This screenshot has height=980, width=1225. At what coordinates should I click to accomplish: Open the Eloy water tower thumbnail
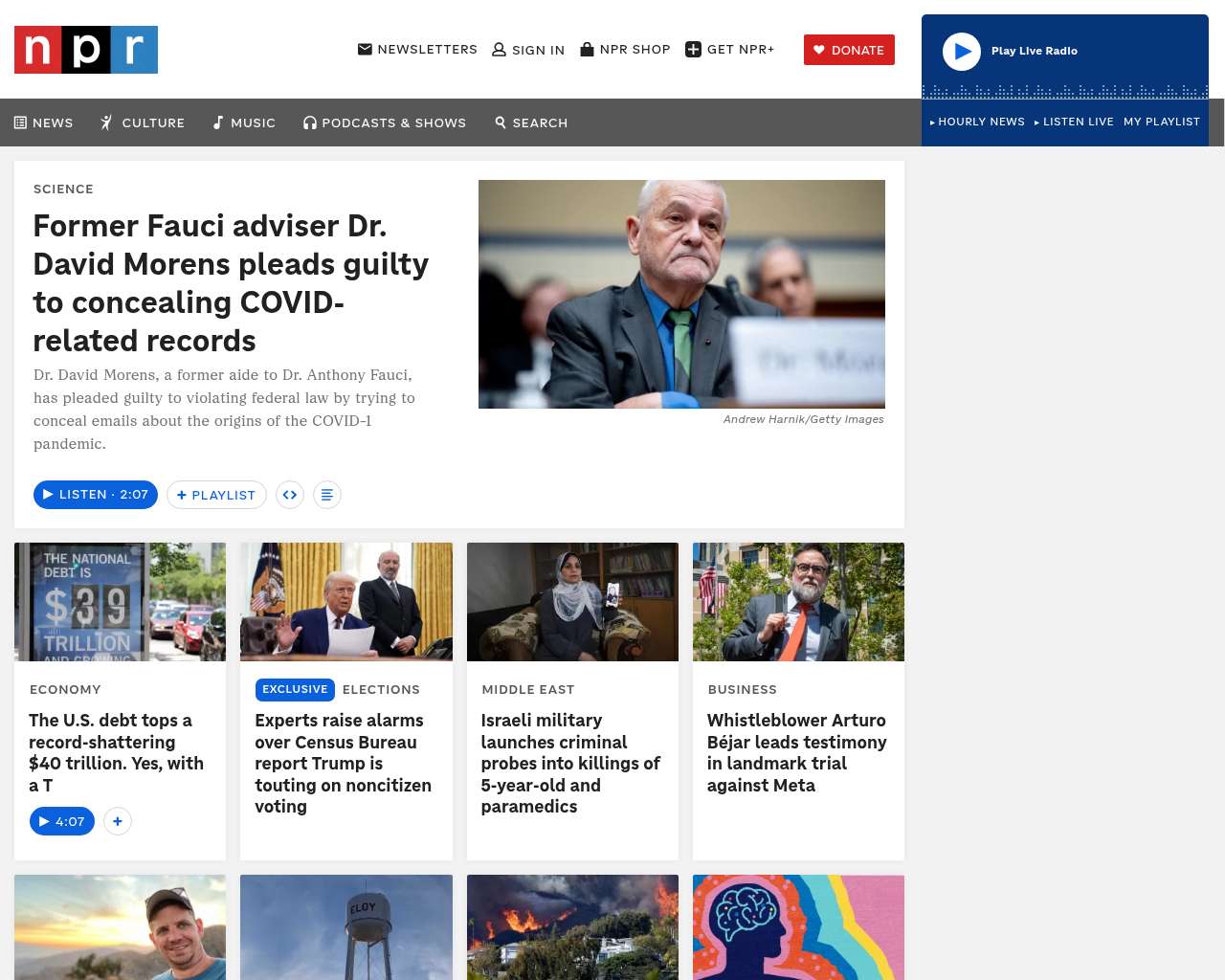346,927
